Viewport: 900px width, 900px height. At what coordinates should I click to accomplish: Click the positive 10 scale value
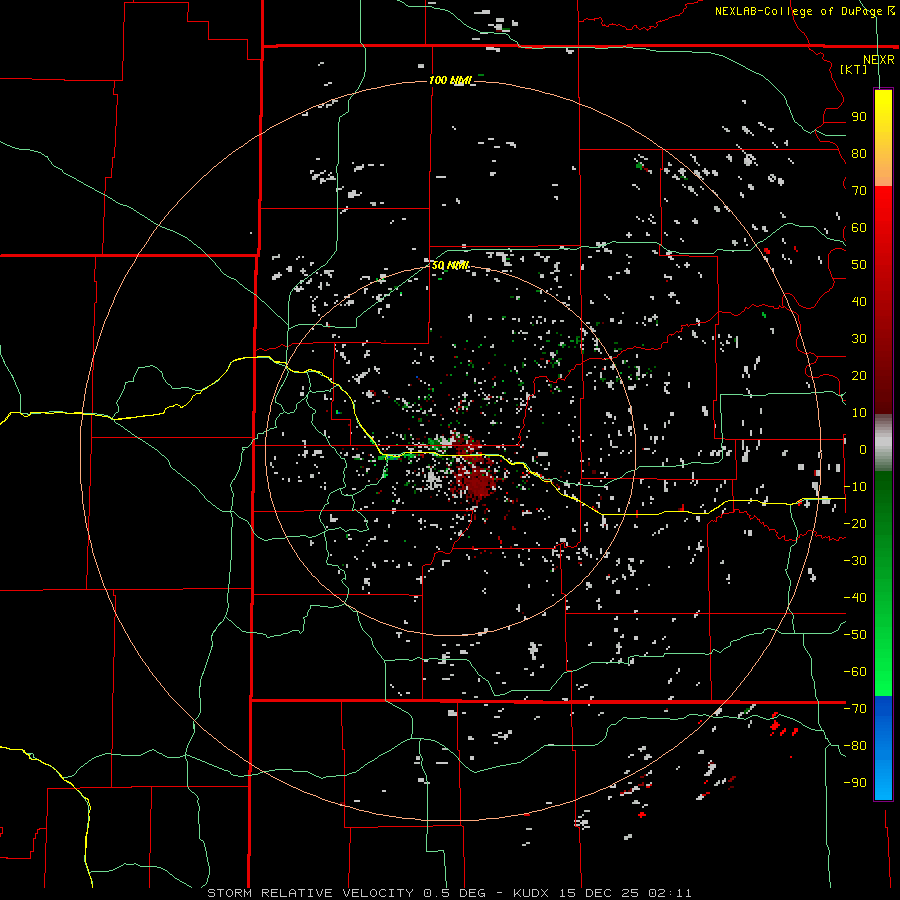tap(859, 413)
